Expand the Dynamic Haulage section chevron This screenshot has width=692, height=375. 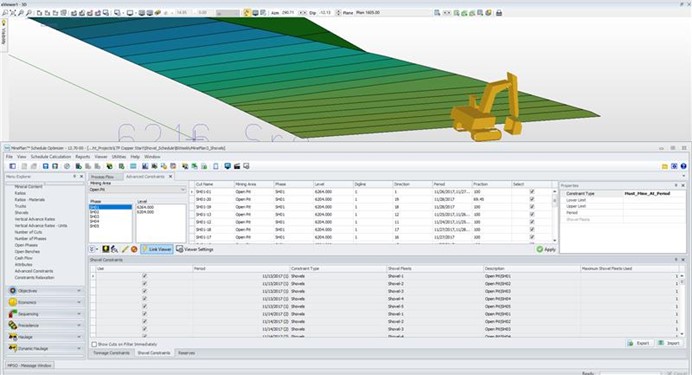point(79,348)
